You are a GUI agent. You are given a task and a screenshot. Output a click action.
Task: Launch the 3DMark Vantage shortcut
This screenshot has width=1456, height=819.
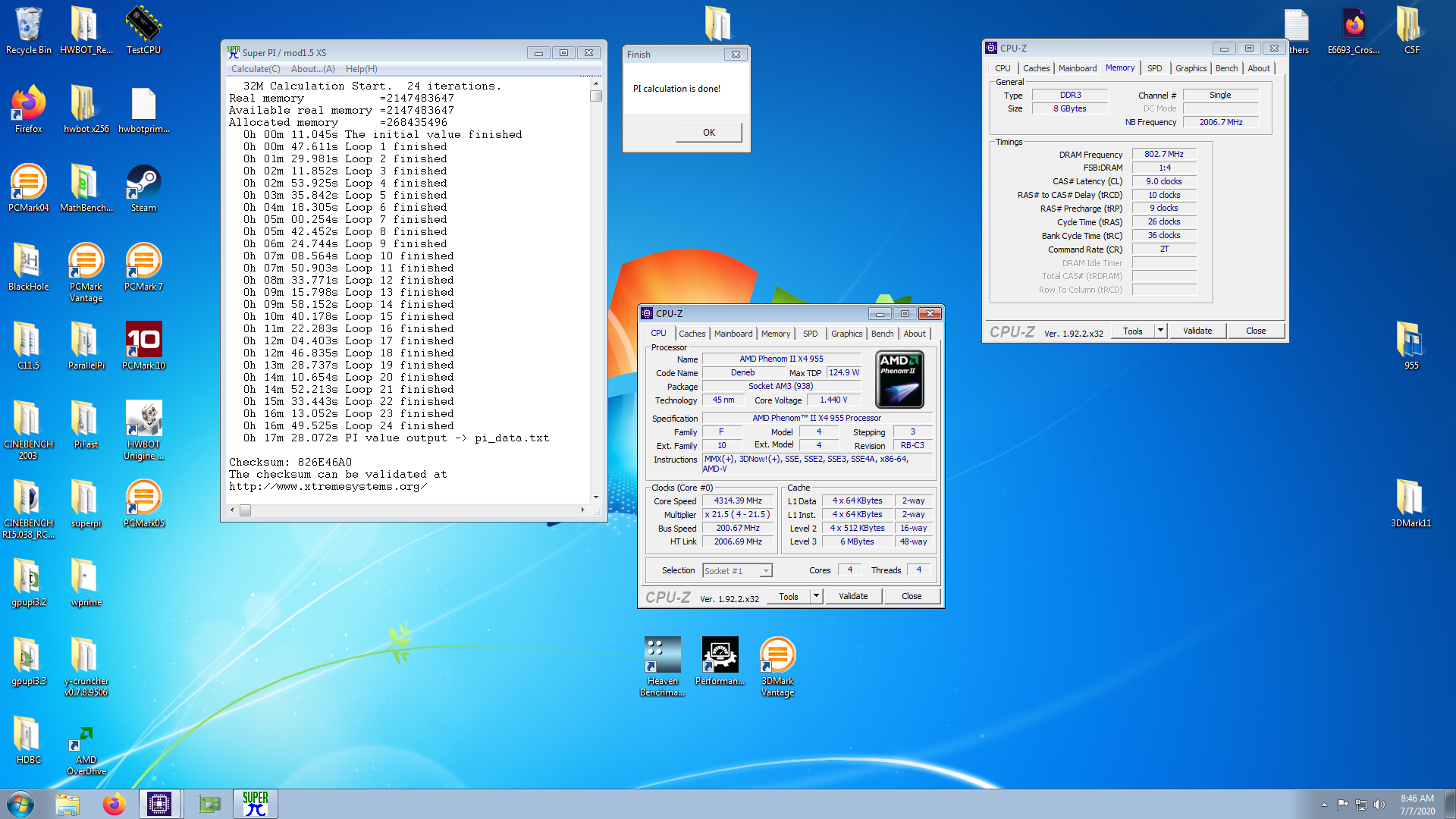pyautogui.click(x=777, y=667)
